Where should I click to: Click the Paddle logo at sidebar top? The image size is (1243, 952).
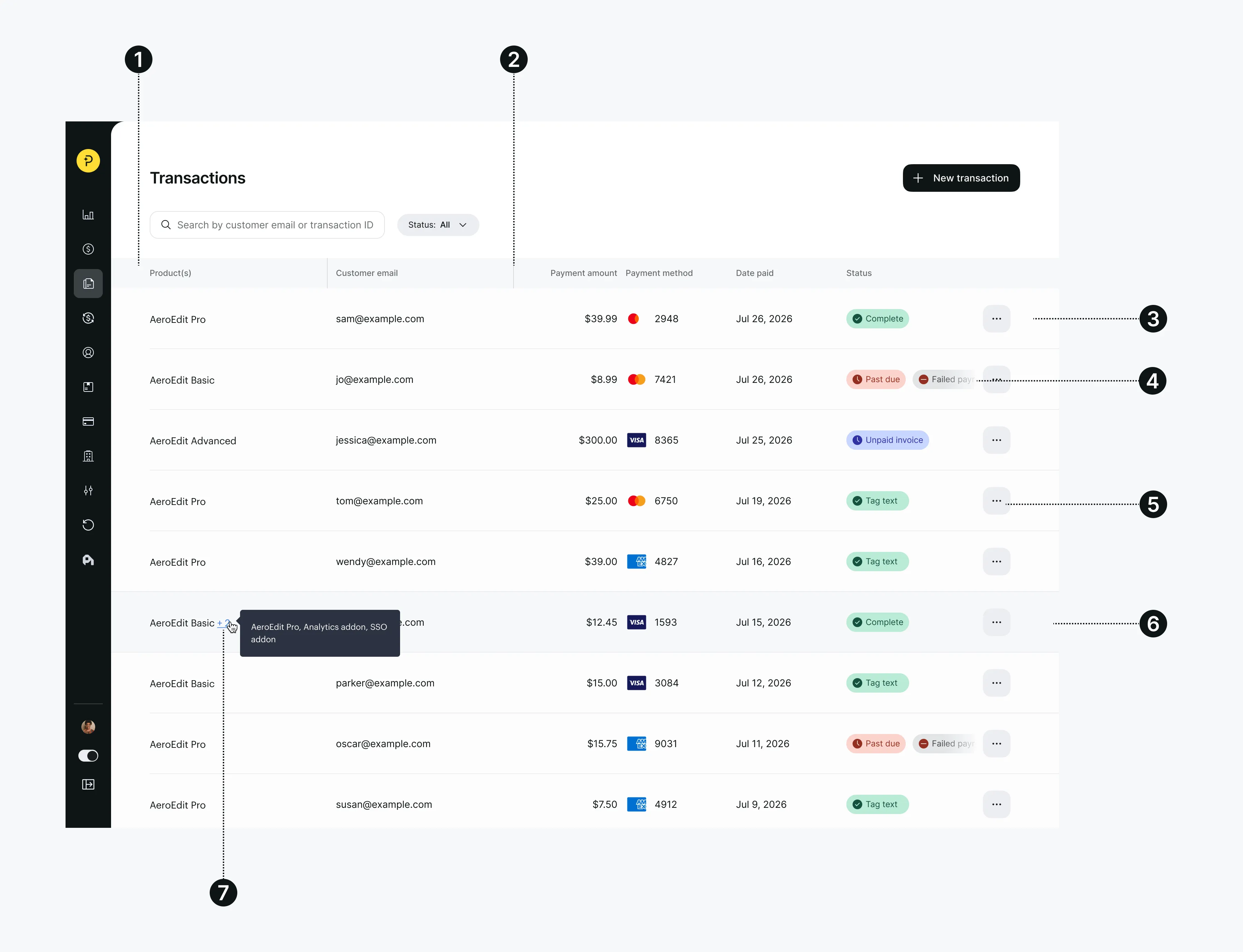coord(88,160)
